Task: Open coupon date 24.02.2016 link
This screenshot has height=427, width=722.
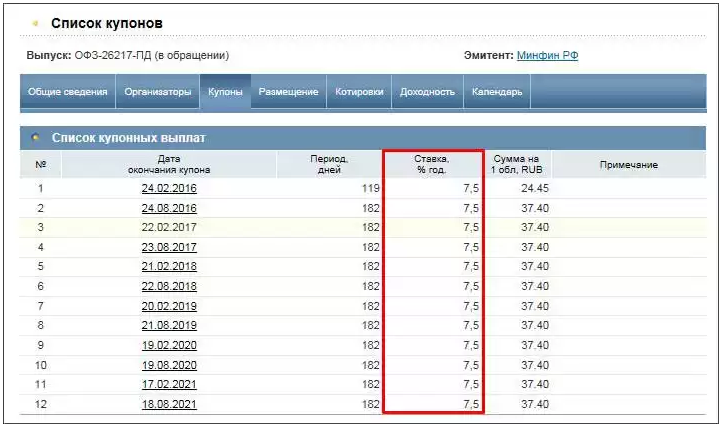Action: (169, 188)
